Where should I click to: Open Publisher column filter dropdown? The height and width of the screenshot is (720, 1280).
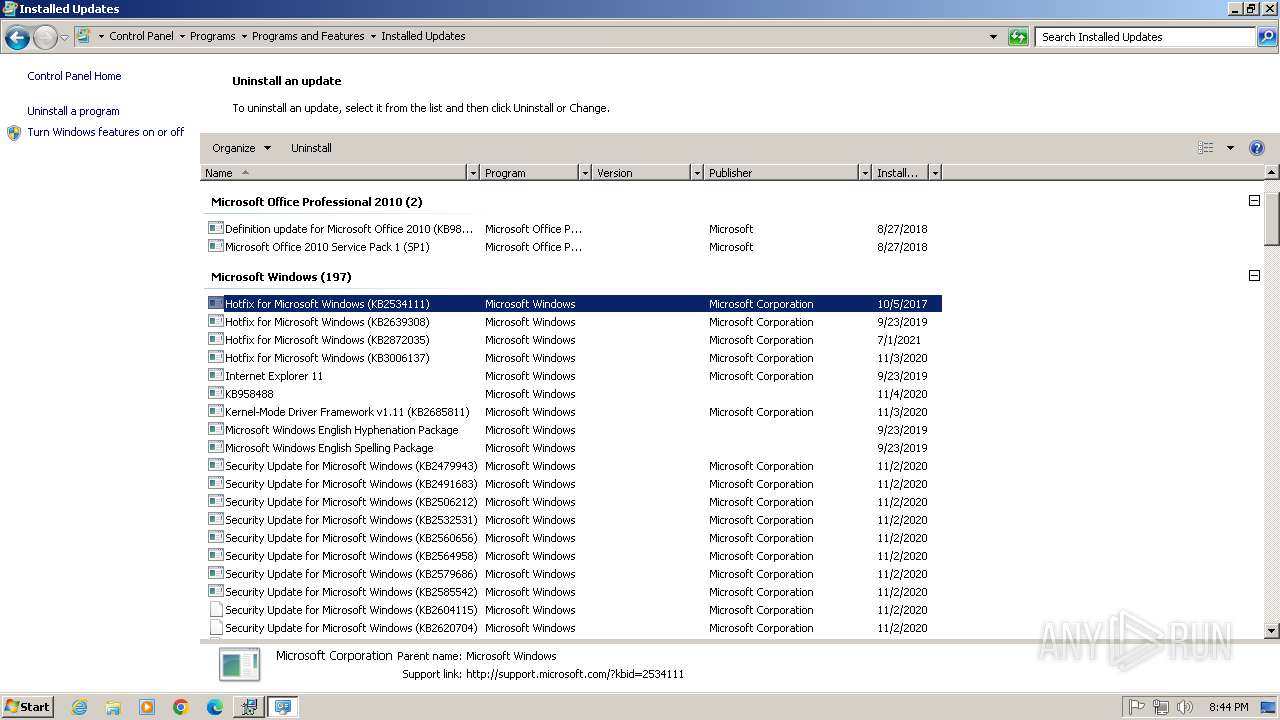coord(865,173)
